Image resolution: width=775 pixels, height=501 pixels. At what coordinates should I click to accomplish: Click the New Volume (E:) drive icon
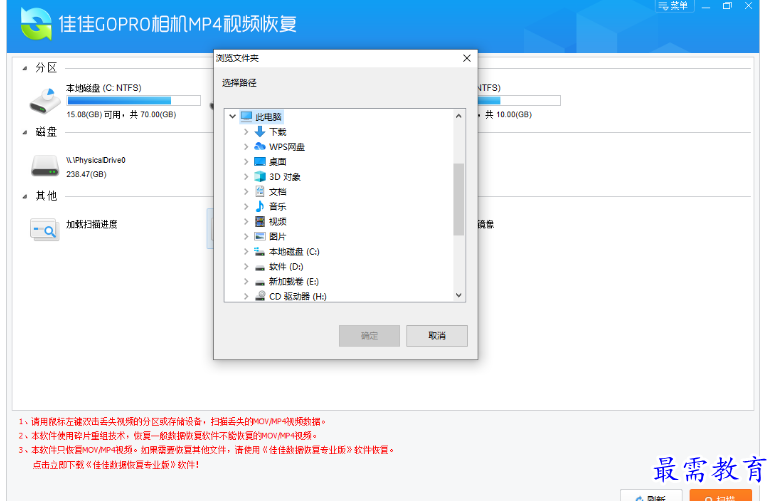(x=259, y=282)
